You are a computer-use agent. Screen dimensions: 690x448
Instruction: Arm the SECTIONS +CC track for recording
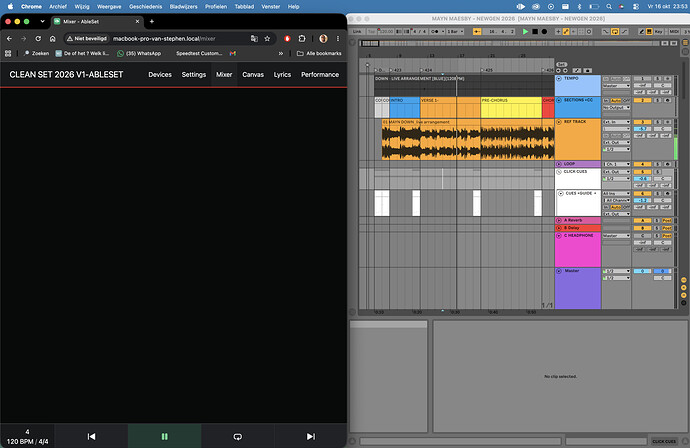coord(667,100)
